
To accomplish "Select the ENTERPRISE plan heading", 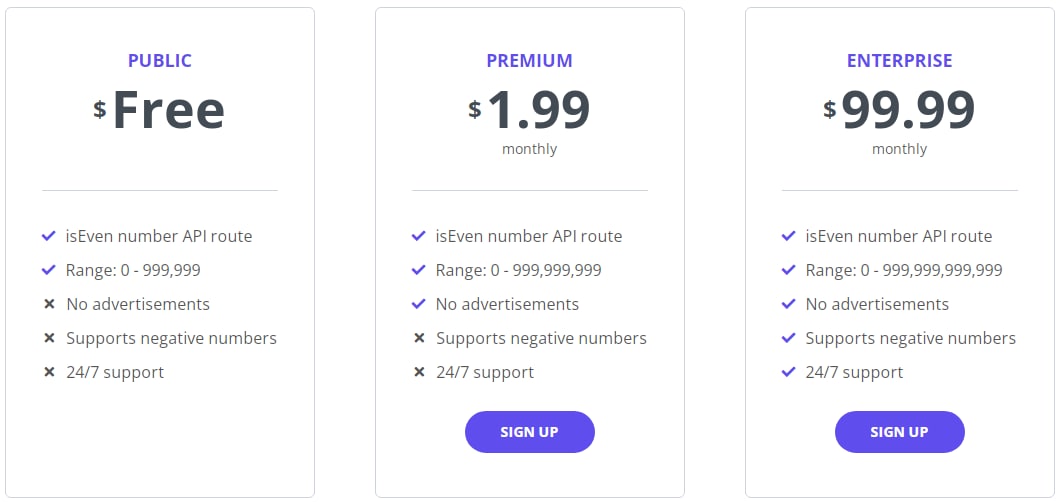I will 899,61.
